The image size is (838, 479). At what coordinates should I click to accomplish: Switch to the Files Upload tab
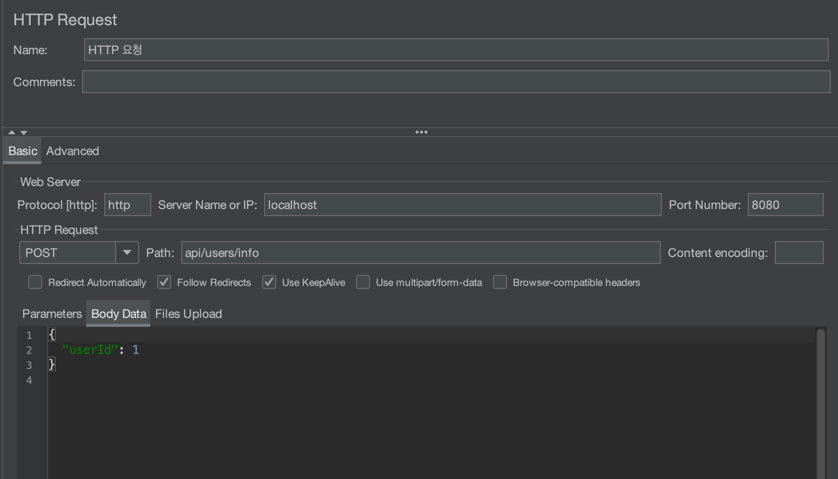point(188,314)
